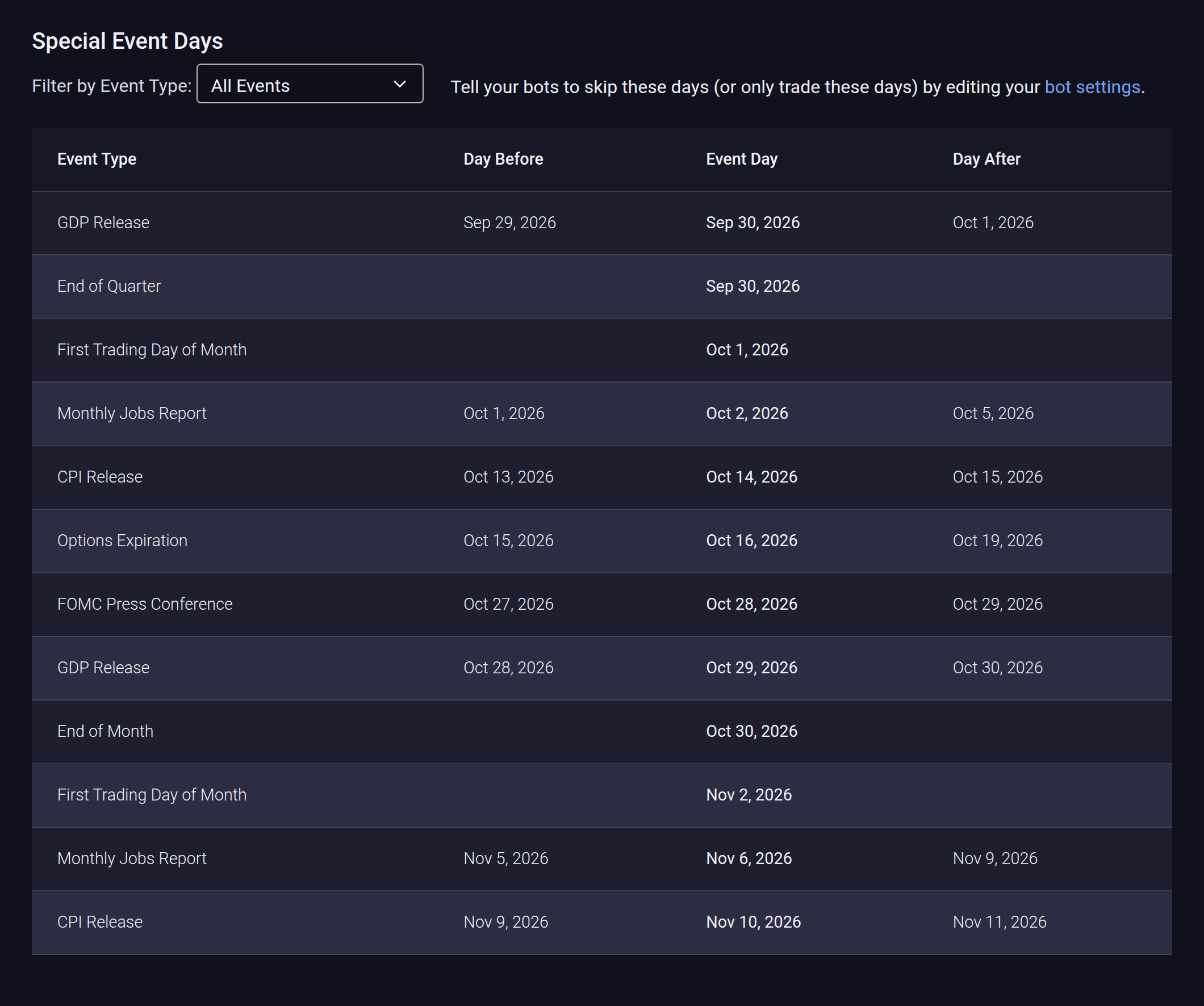The height and width of the screenshot is (1006, 1204).
Task: Click the Event Day column header
Action: coord(742,159)
